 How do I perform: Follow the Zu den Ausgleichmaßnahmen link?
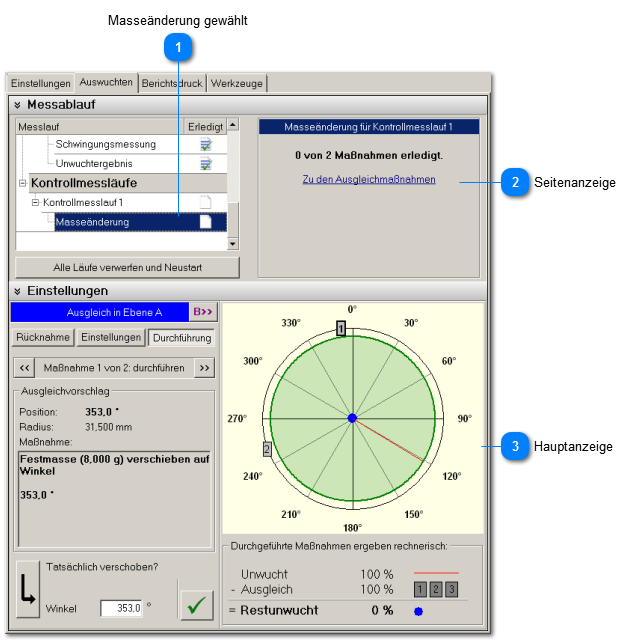pos(368,180)
